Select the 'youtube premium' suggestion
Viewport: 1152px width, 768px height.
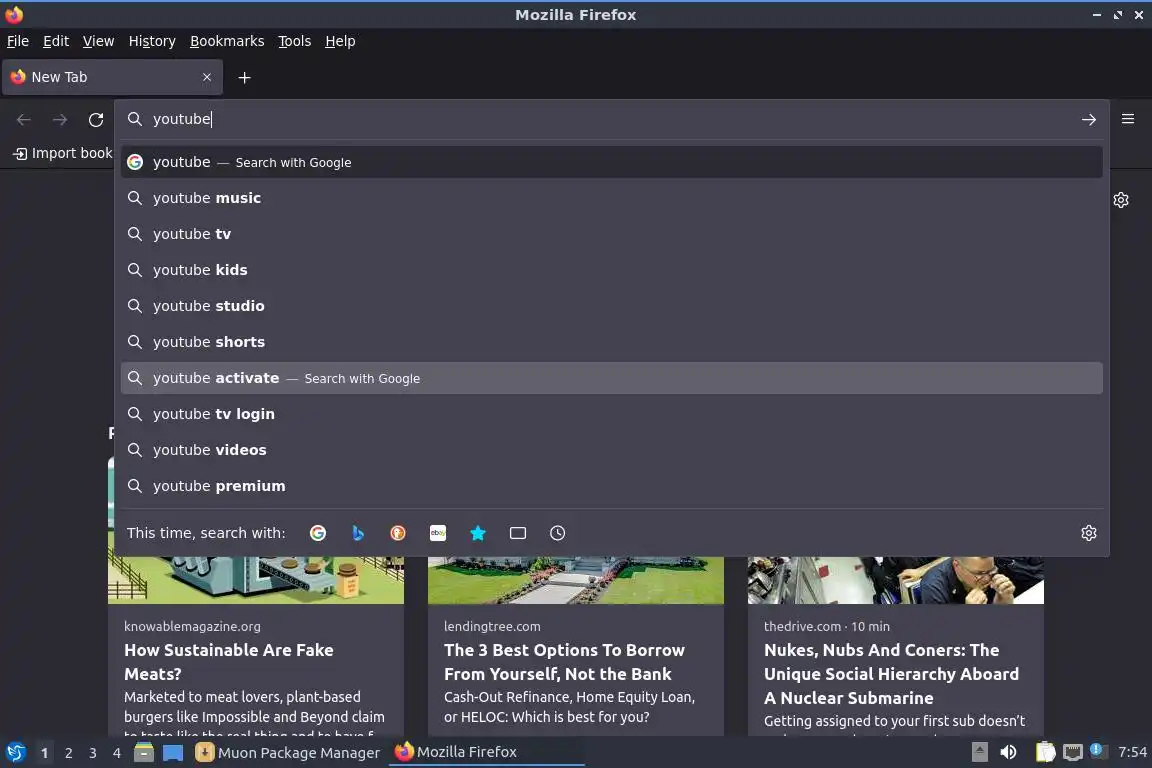point(611,486)
